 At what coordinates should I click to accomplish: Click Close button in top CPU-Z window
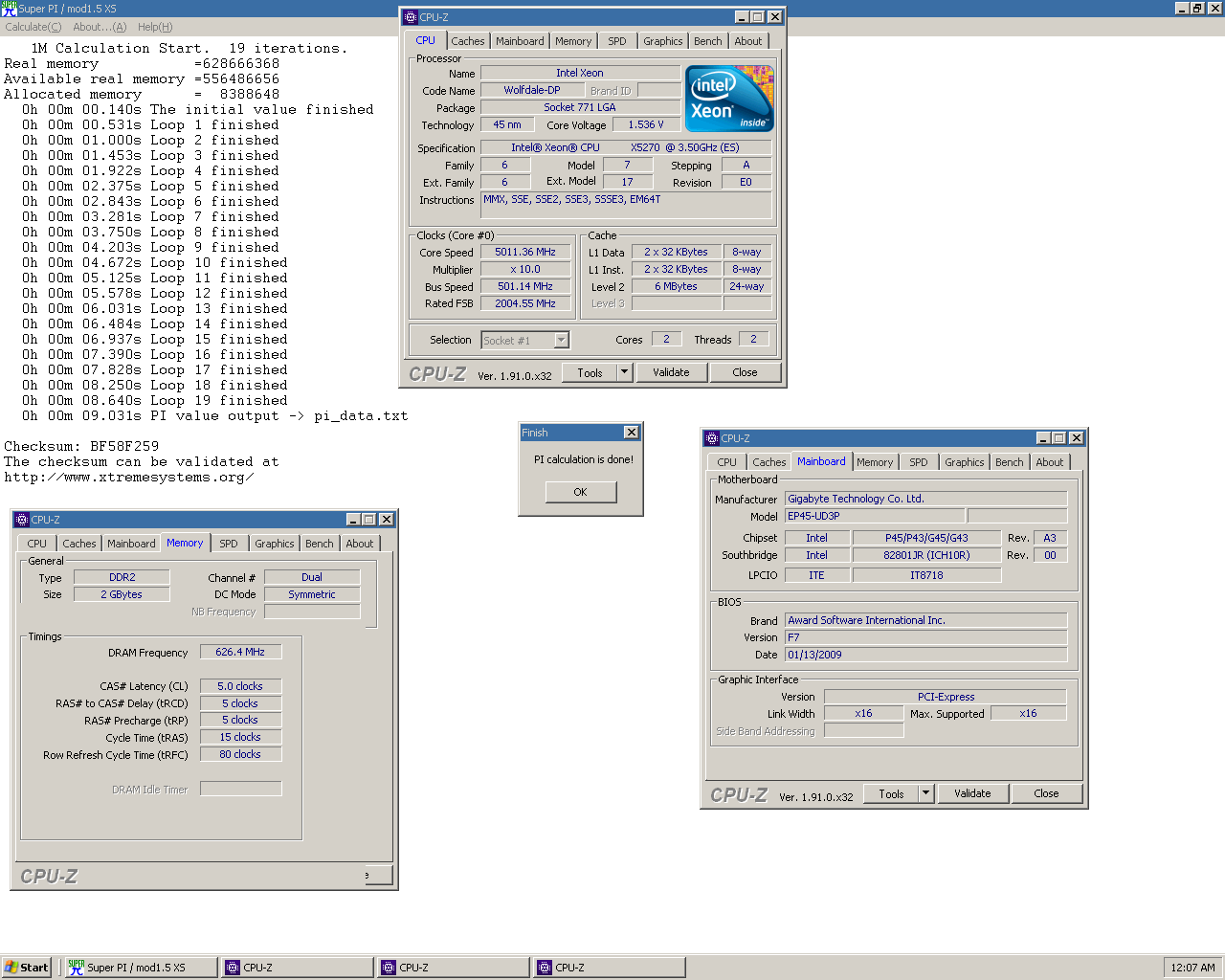coord(745,372)
